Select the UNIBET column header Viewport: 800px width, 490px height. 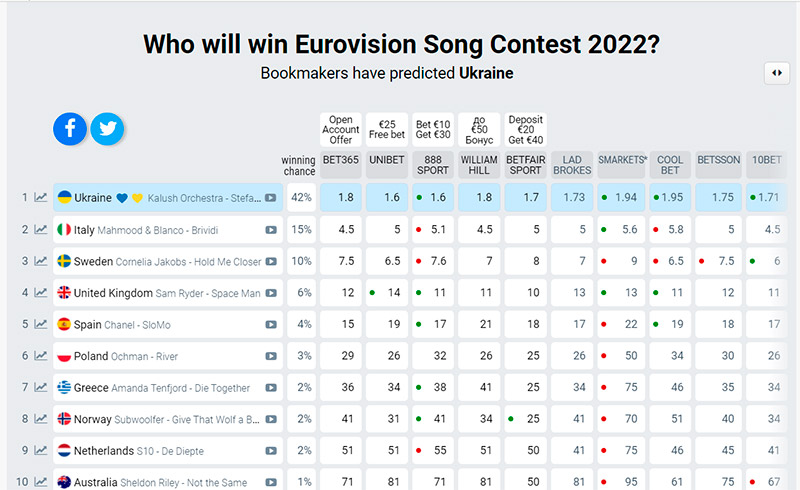coord(387,165)
